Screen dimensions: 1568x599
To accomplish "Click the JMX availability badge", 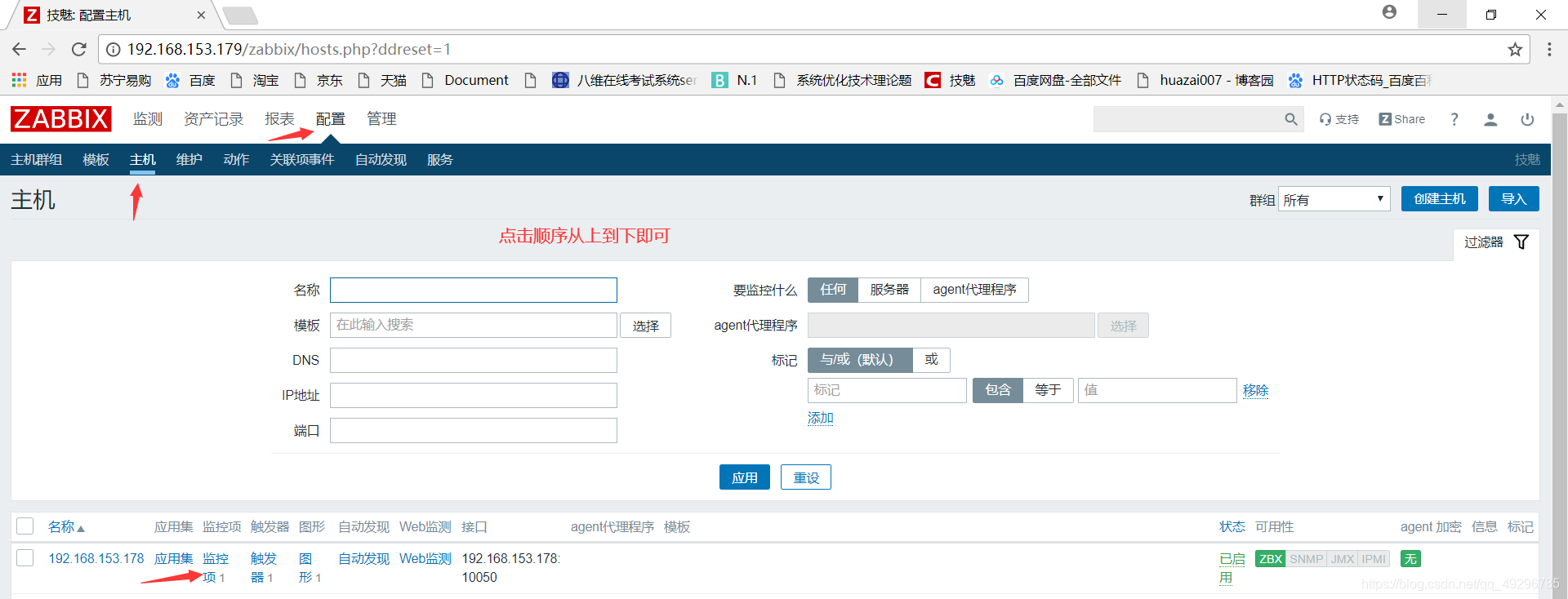I will tap(1343, 559).
